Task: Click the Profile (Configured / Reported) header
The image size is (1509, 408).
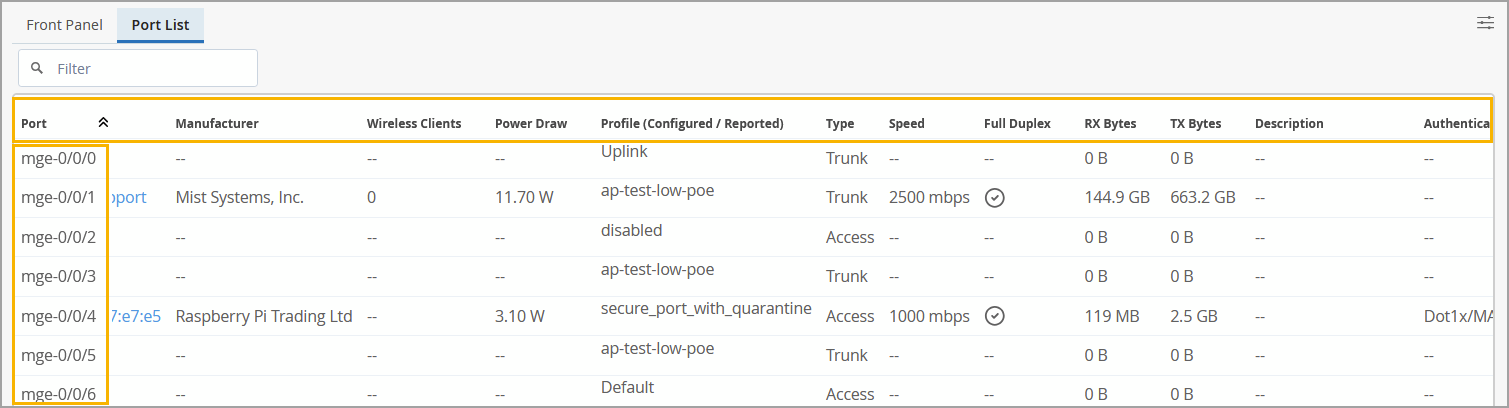Action: point(692,124)
